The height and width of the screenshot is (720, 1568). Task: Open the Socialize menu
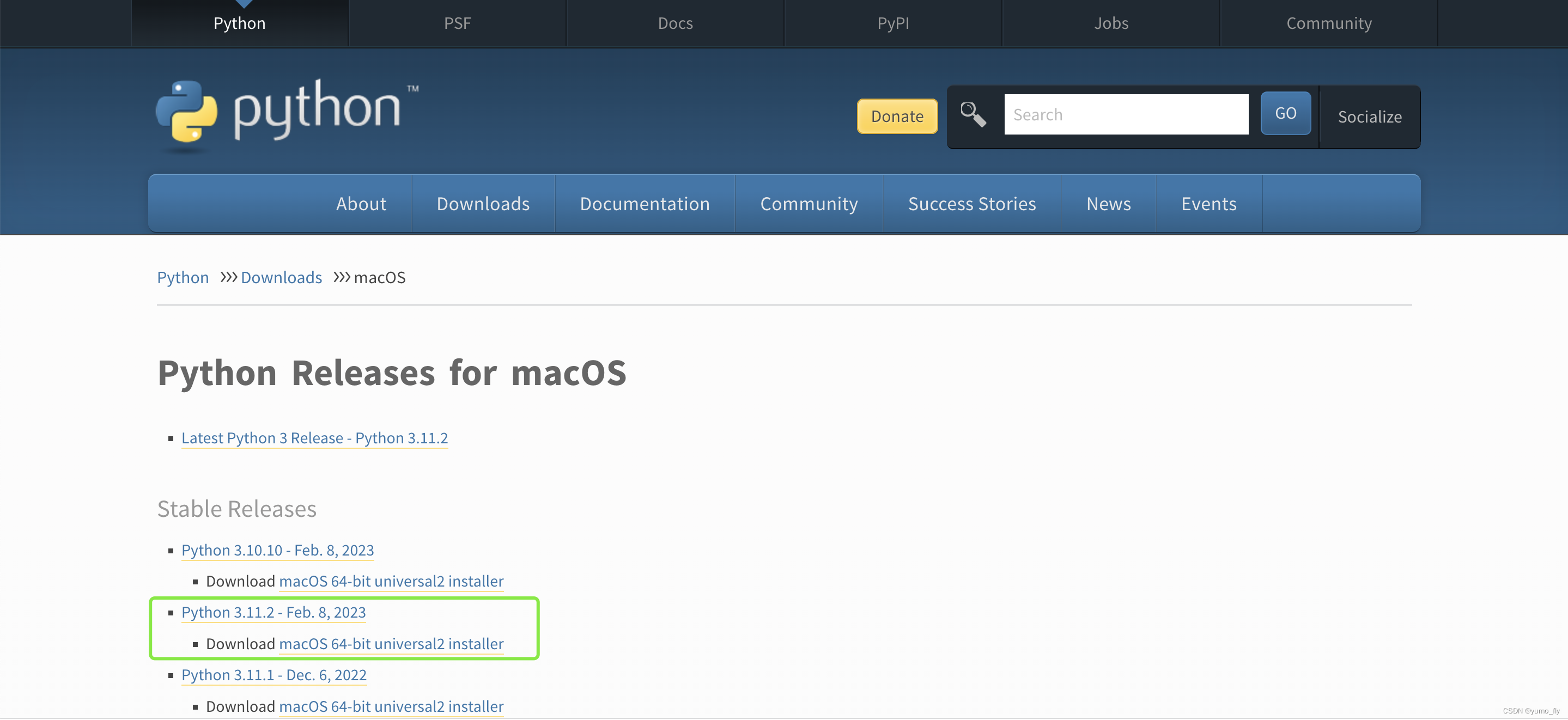pyautogui.click(x=1369, y=117)
